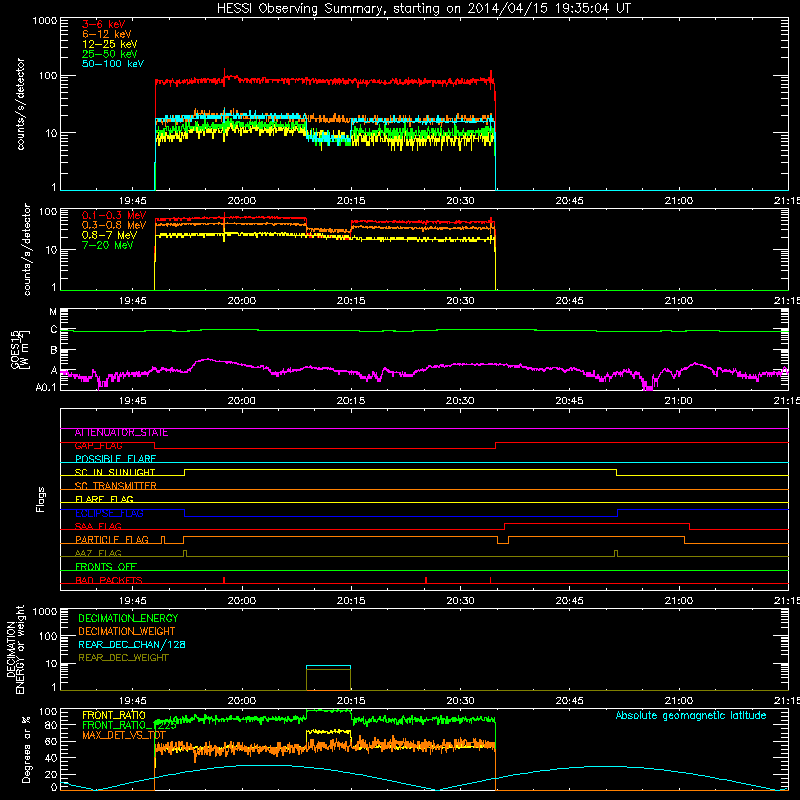The image size is (800, 800).
Task: Click the 1000 tick label on the top plot
Action: (x=45, y=21)
